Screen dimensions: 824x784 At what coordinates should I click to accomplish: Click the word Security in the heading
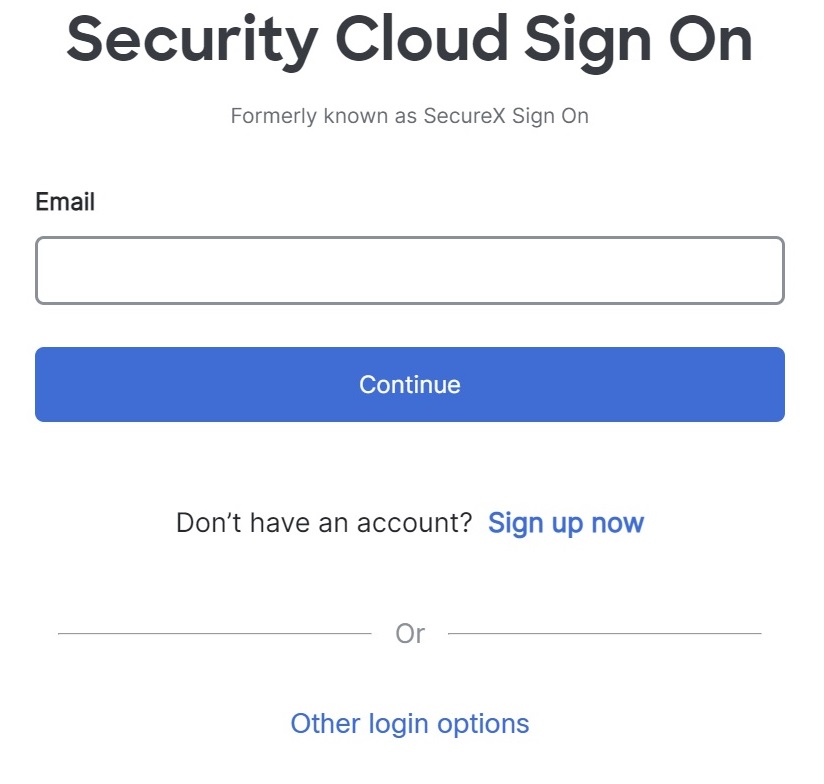click(192, 40)
